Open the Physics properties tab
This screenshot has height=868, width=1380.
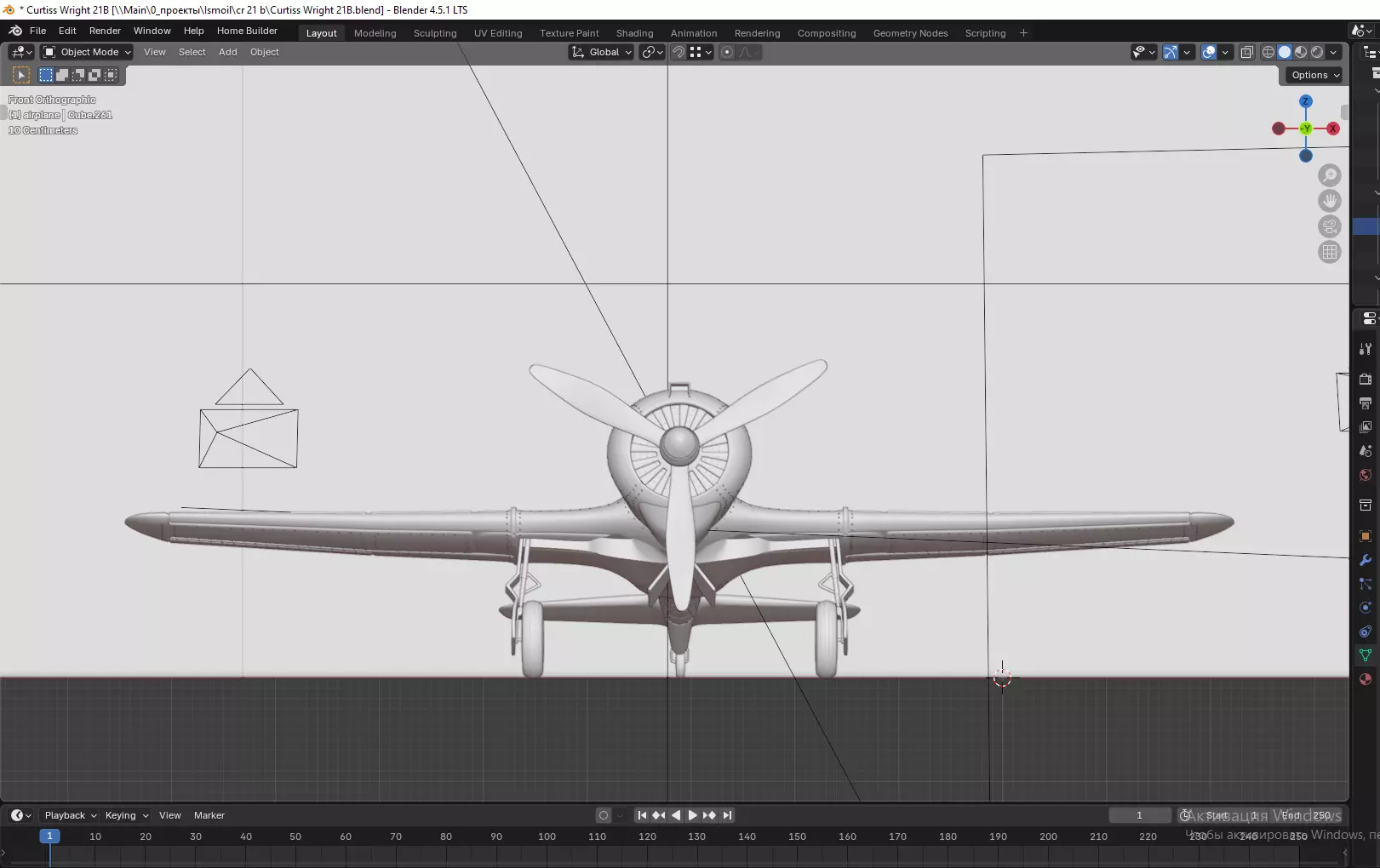pos(1366,608)
